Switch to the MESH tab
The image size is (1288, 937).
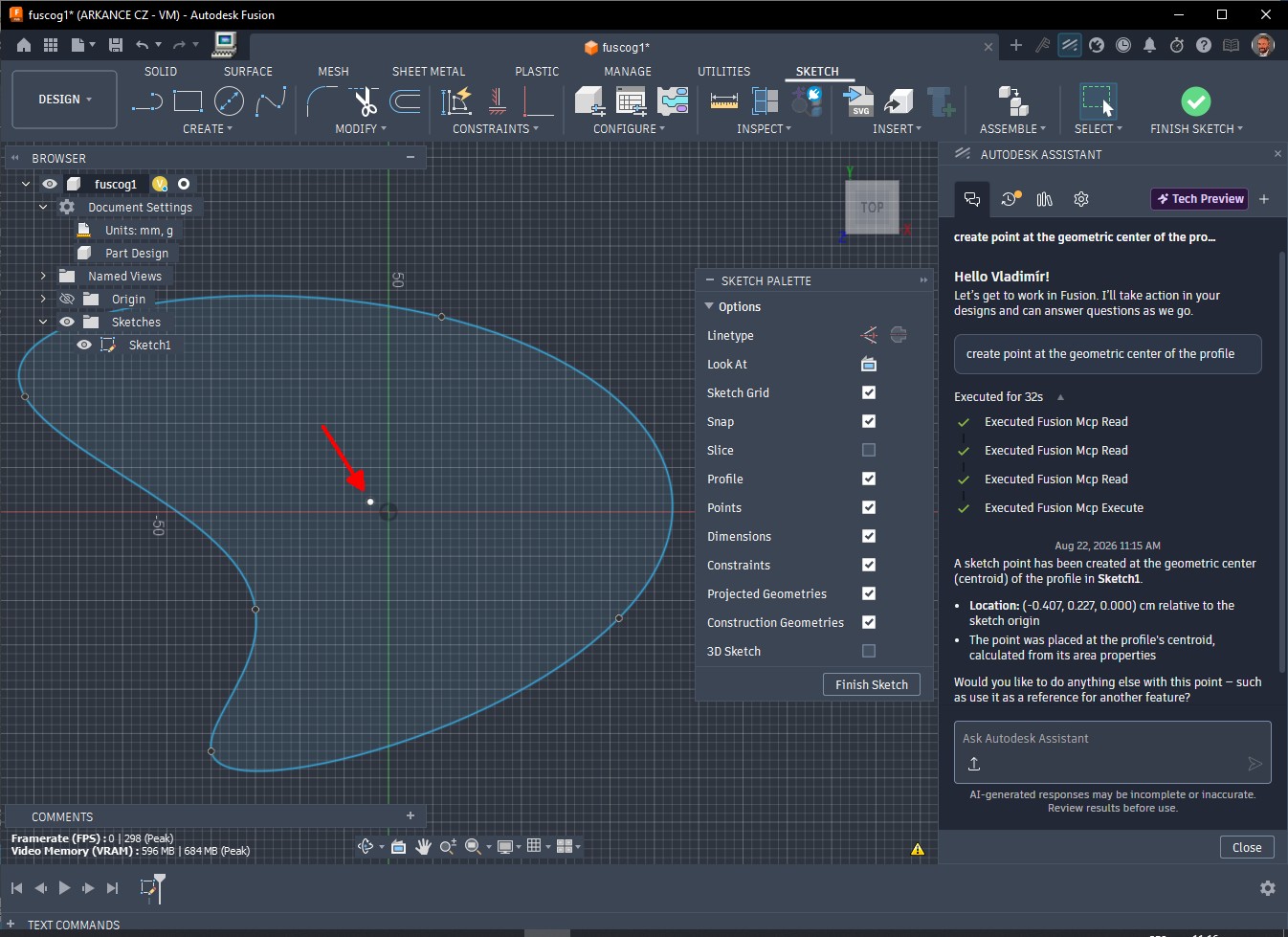point(333,72)
